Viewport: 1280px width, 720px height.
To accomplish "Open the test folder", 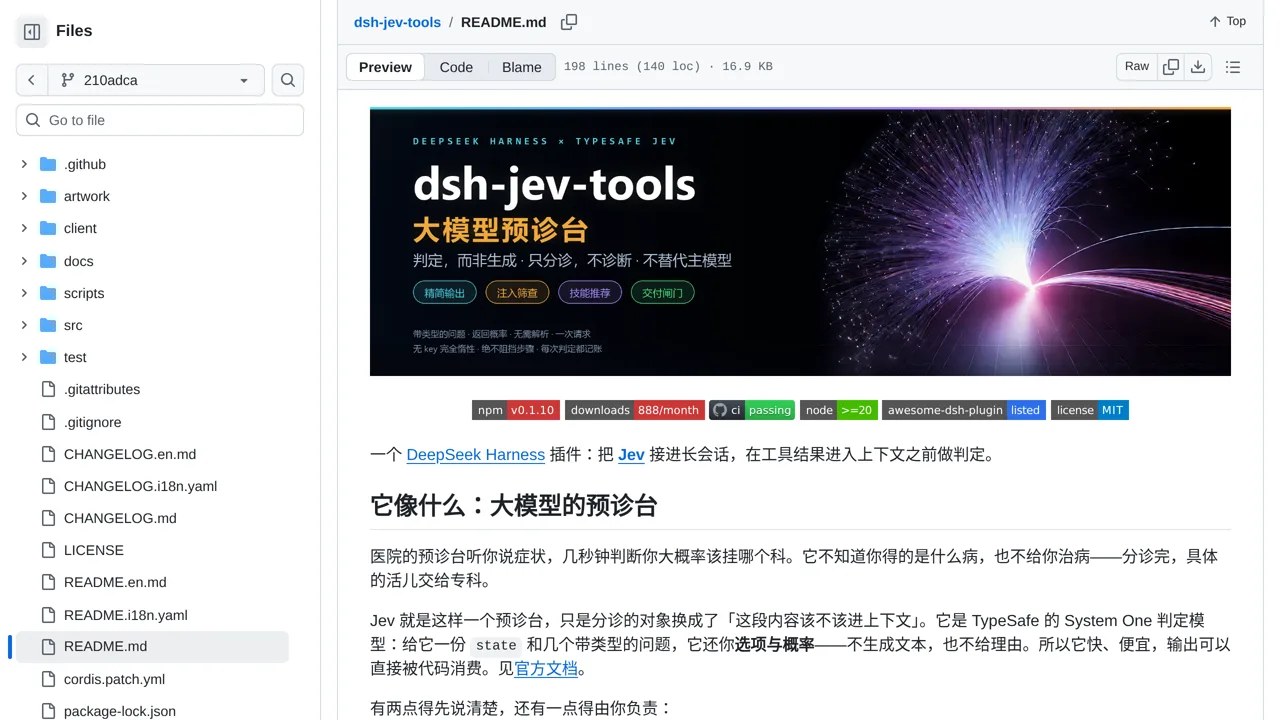I will point(75,357).
